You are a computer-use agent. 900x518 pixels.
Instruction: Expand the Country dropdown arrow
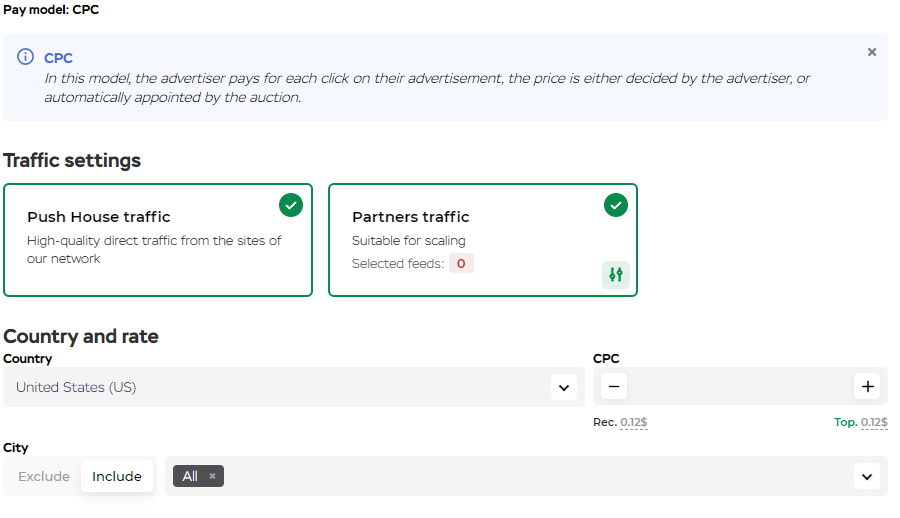point(564,387)
